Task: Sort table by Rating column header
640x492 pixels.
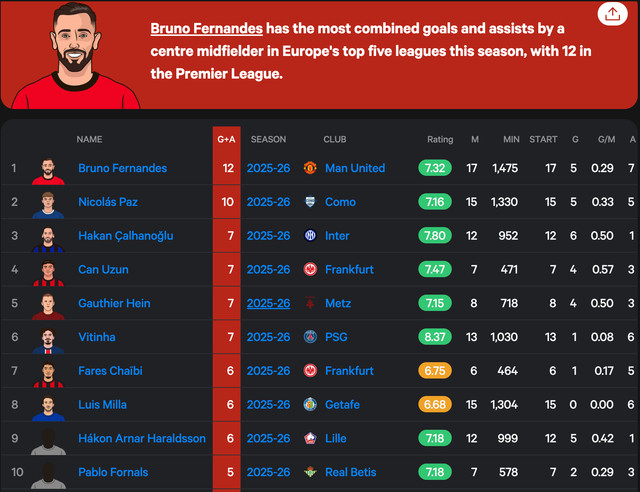Action: coord(440,140)
